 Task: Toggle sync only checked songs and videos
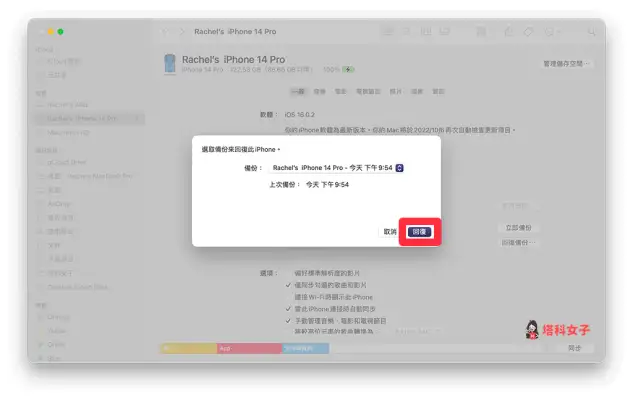pos(288,285)
